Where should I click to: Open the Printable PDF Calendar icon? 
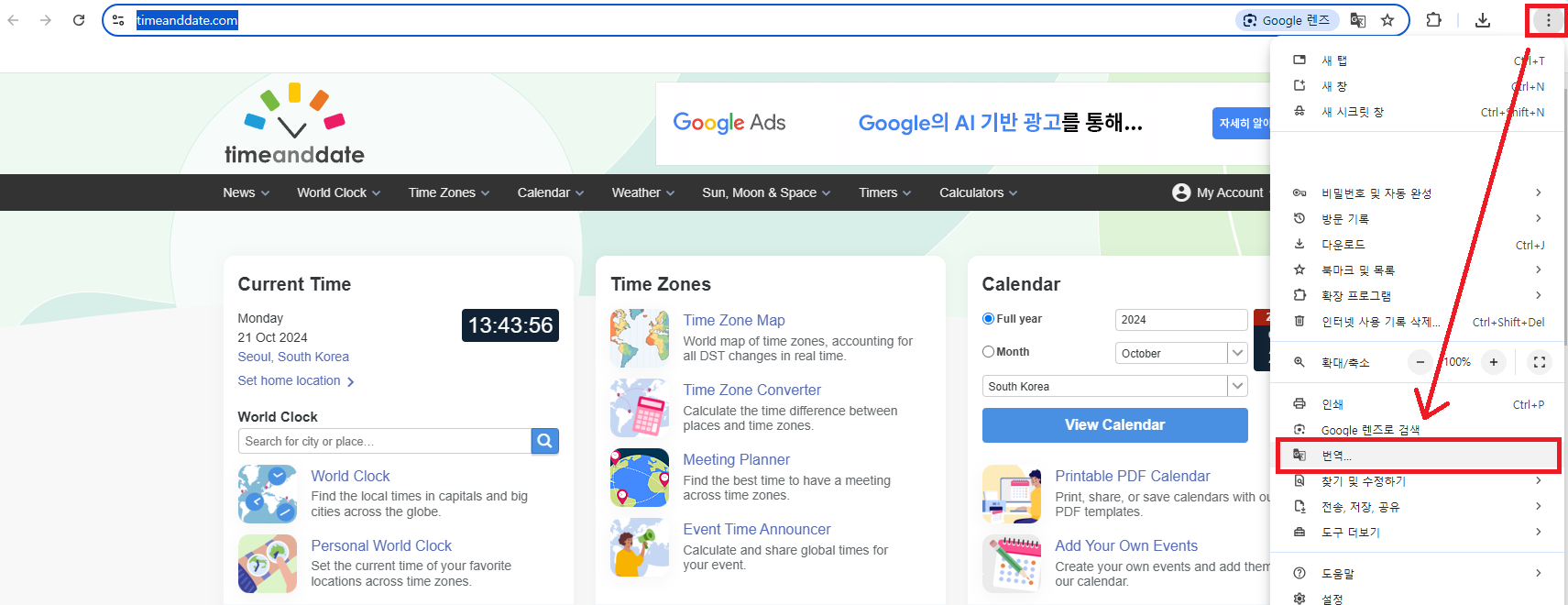1012,494
